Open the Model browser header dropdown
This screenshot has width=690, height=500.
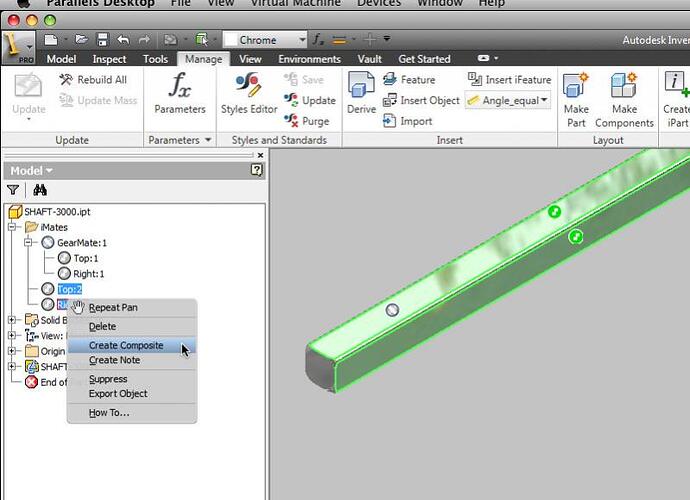pos(31,171)
